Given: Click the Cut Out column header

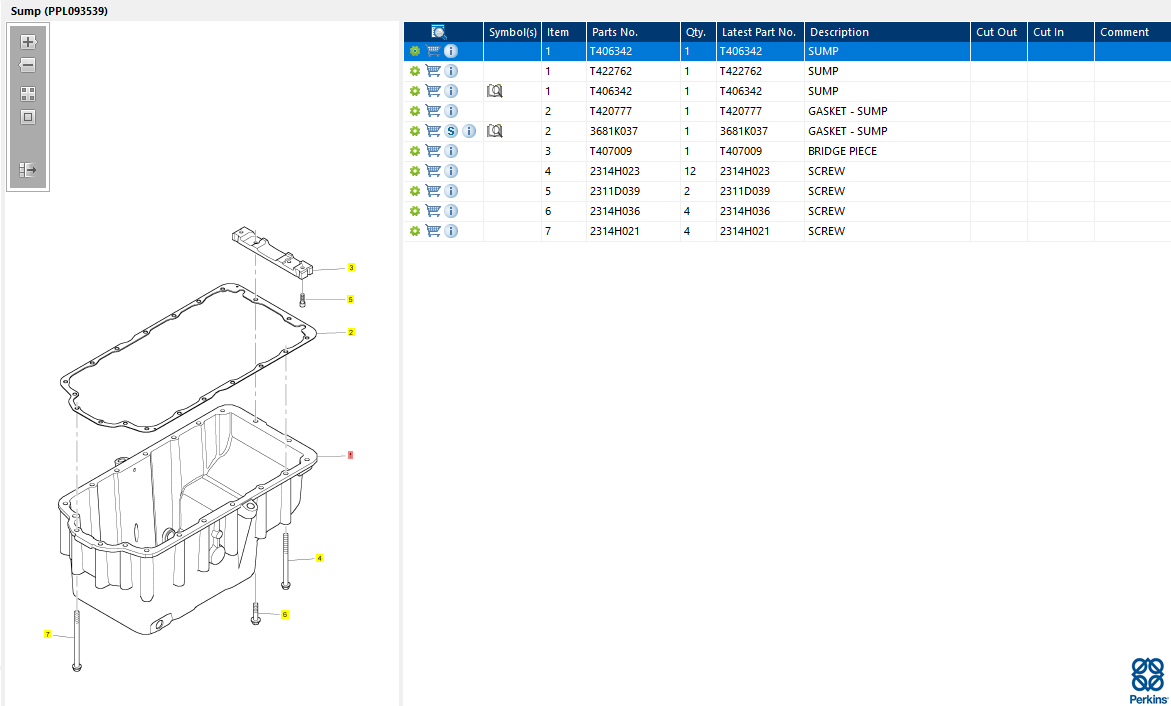Looking at the screenshot, I should 998,32.
